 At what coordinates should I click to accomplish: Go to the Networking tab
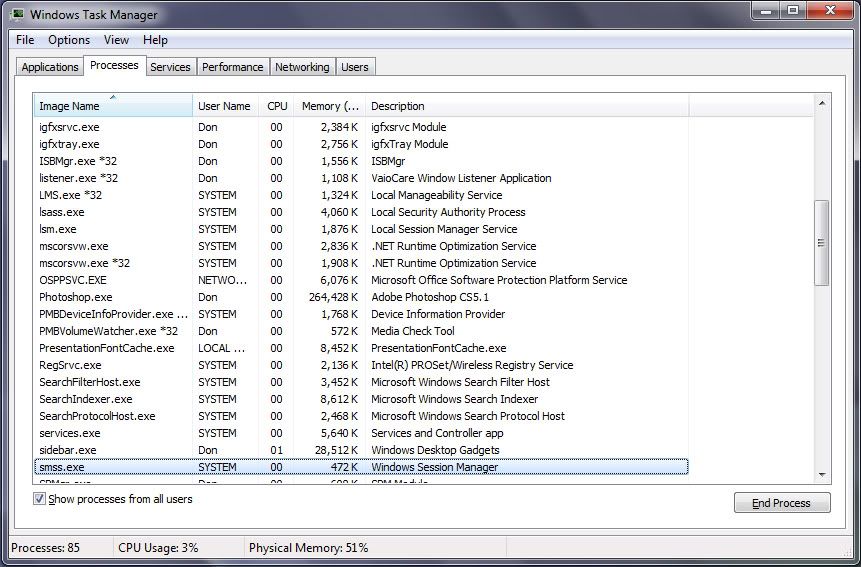302,67
